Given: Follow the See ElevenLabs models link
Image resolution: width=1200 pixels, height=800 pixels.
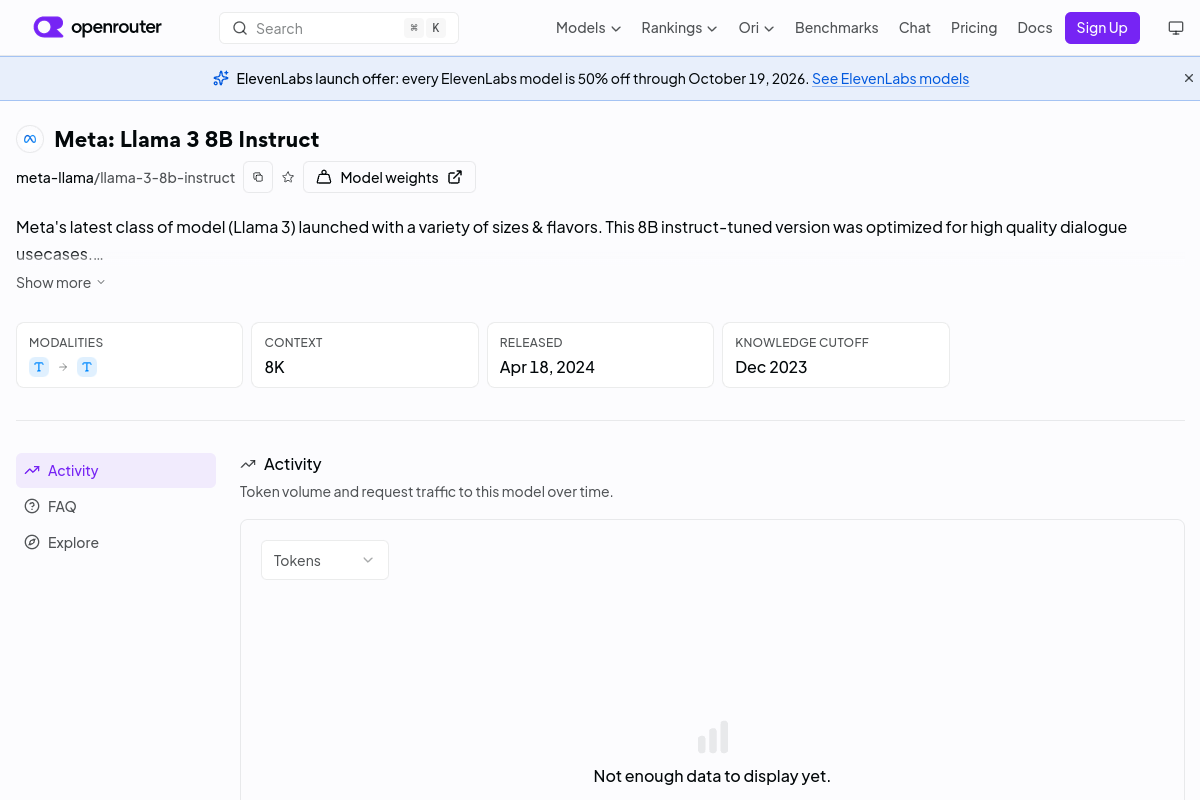Looking at the screenshot, I should [890, 79].
